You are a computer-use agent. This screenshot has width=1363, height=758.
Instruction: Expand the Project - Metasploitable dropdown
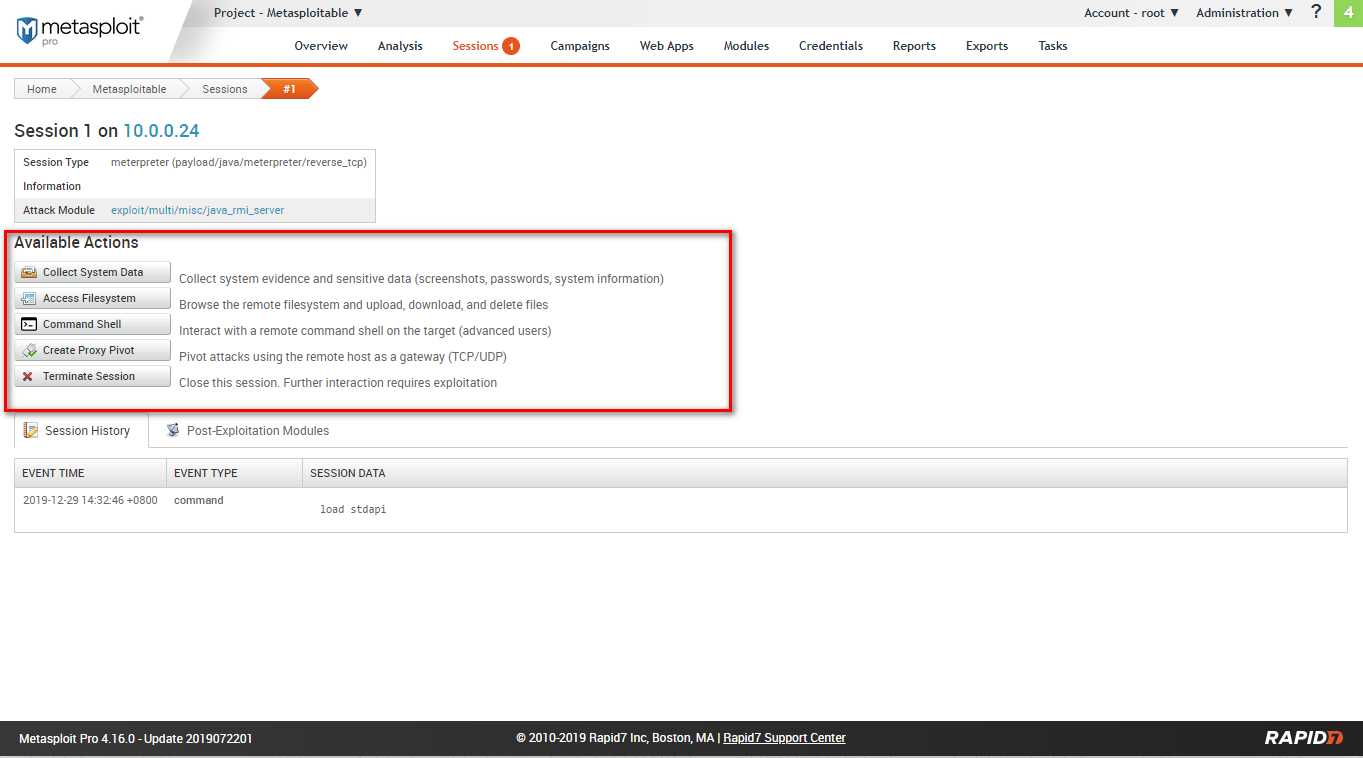288,13
